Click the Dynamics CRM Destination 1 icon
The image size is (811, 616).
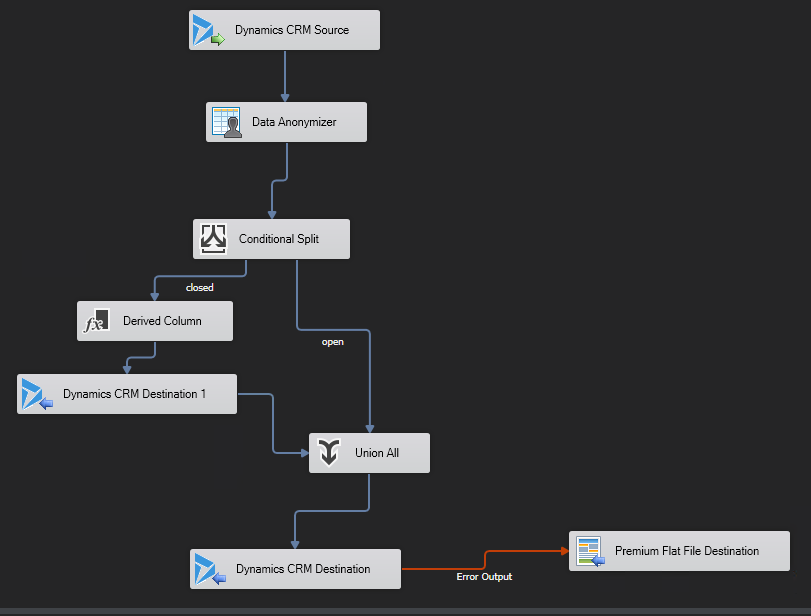pyautogui.click(x=37, y=394)
